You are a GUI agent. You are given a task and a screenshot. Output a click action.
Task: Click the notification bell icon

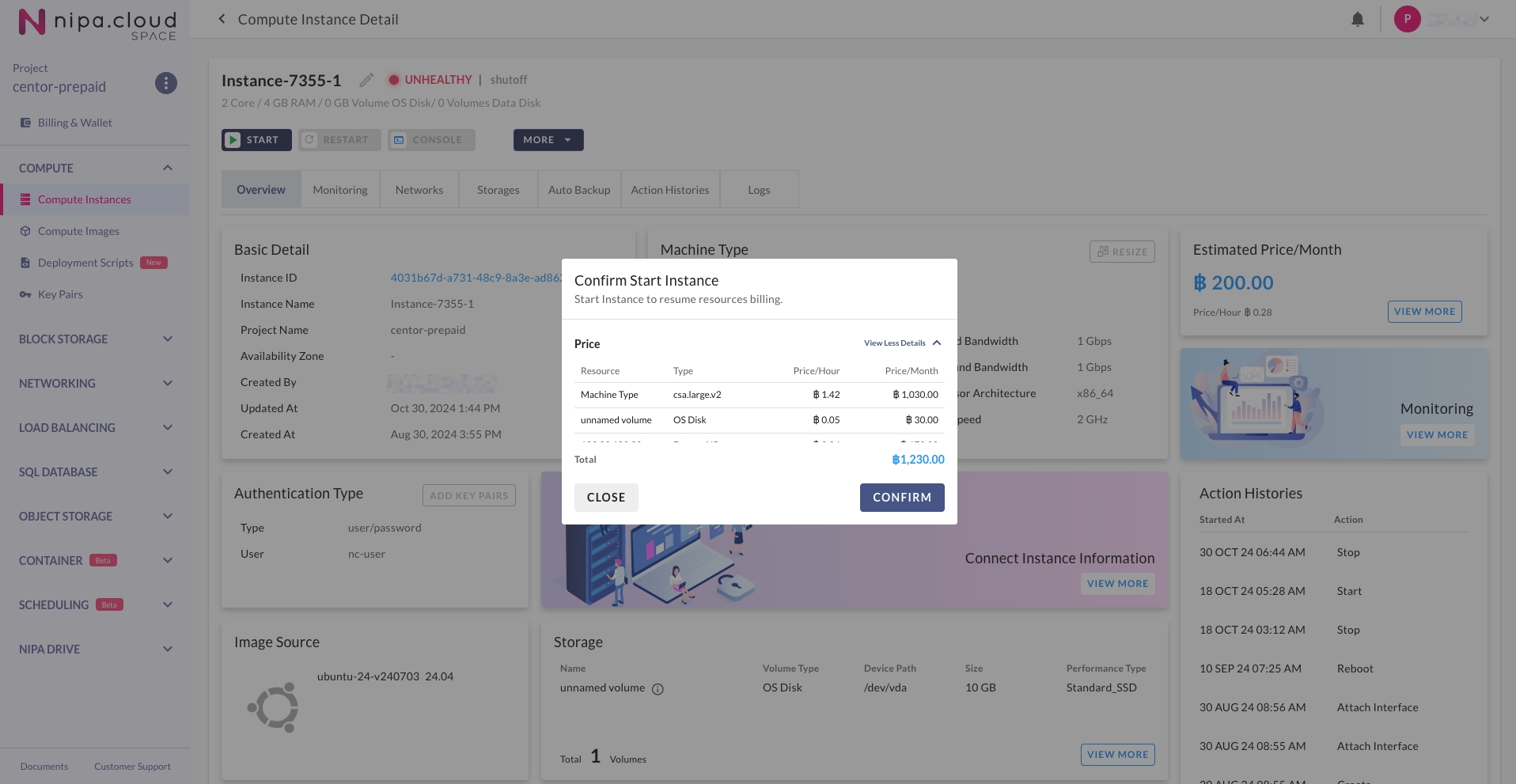[x=1357, y=20]
